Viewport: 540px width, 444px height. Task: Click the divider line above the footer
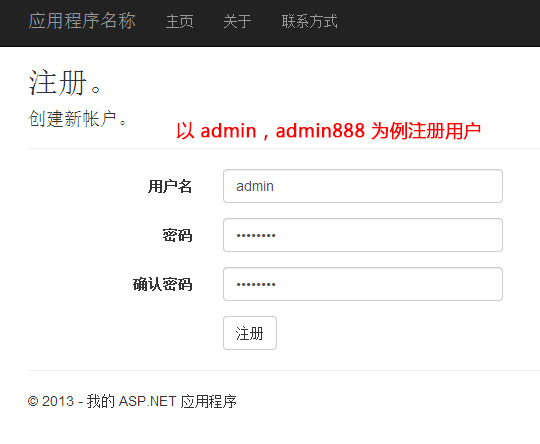[x=284, y=371]
